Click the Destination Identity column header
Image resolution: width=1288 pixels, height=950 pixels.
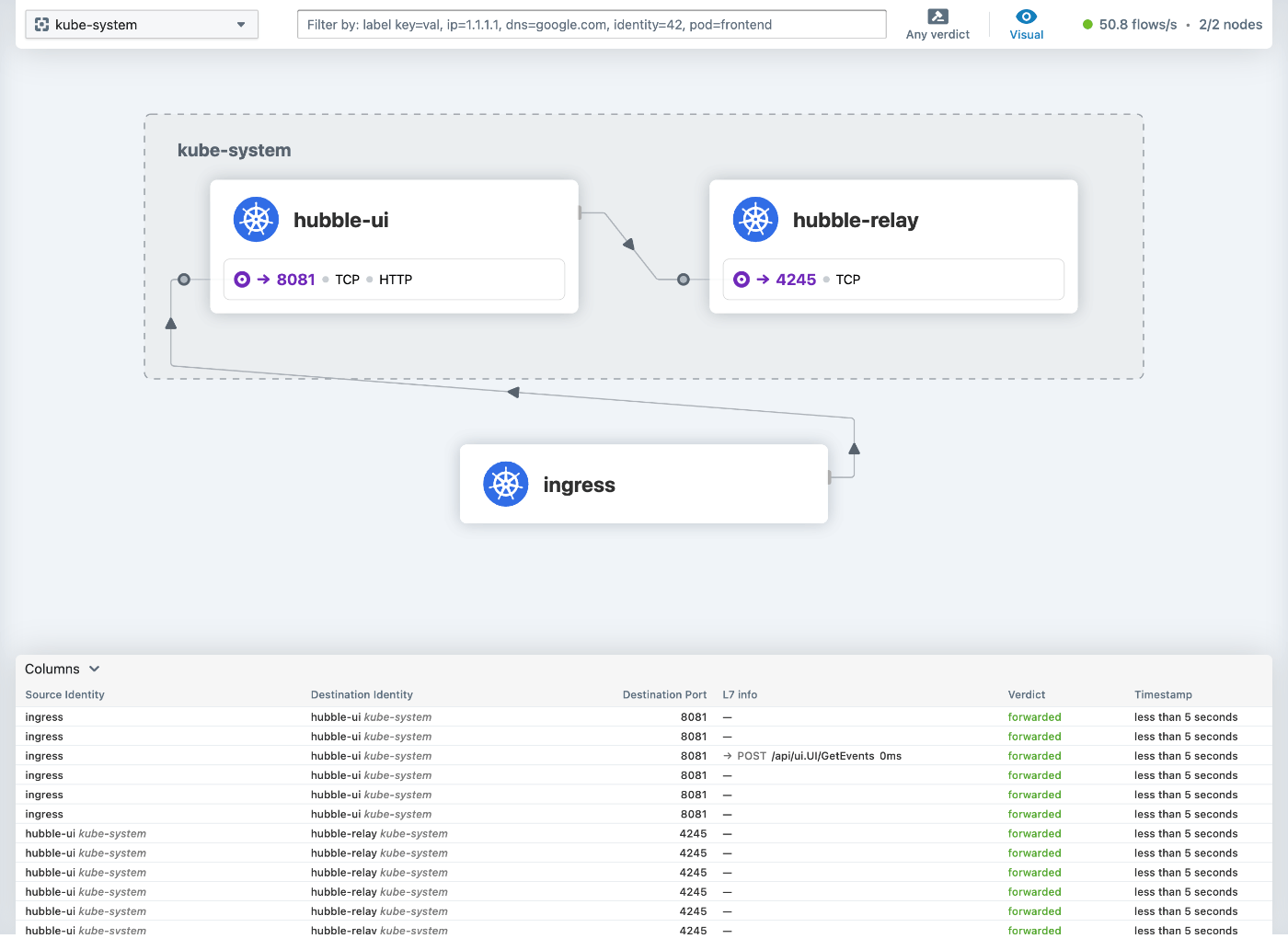pos(362,694)
